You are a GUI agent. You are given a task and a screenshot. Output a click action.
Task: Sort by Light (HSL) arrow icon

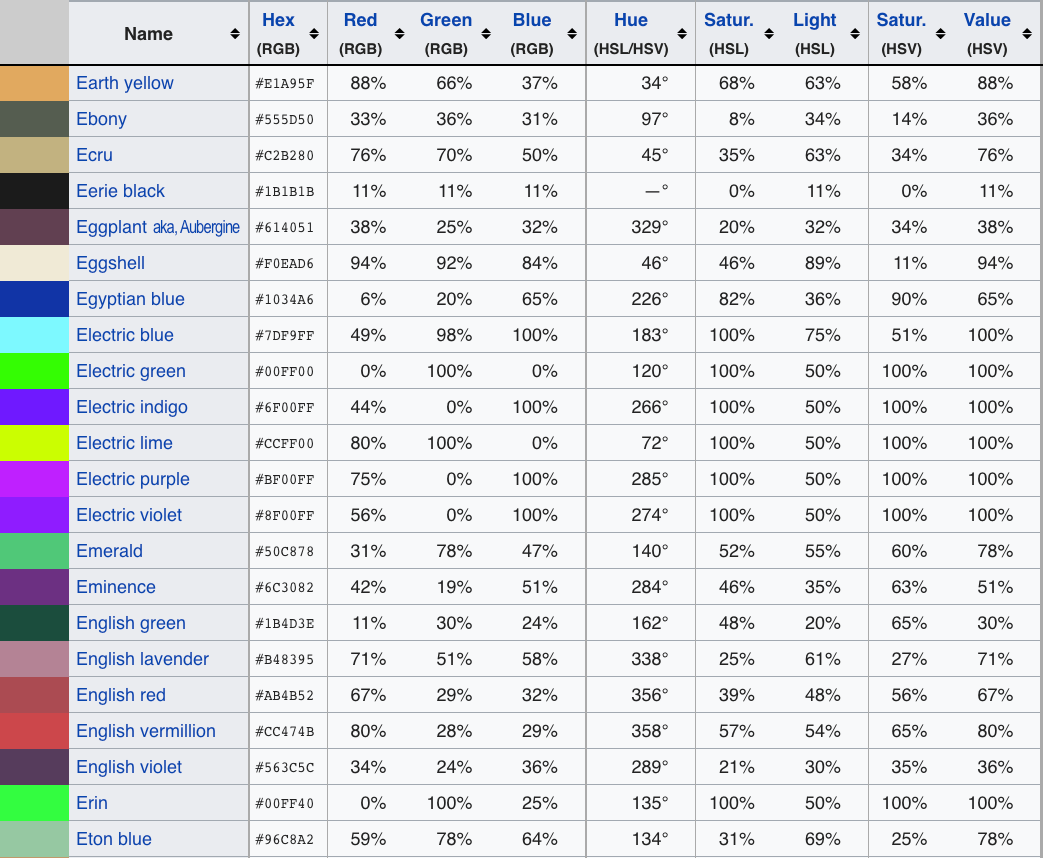855,34
